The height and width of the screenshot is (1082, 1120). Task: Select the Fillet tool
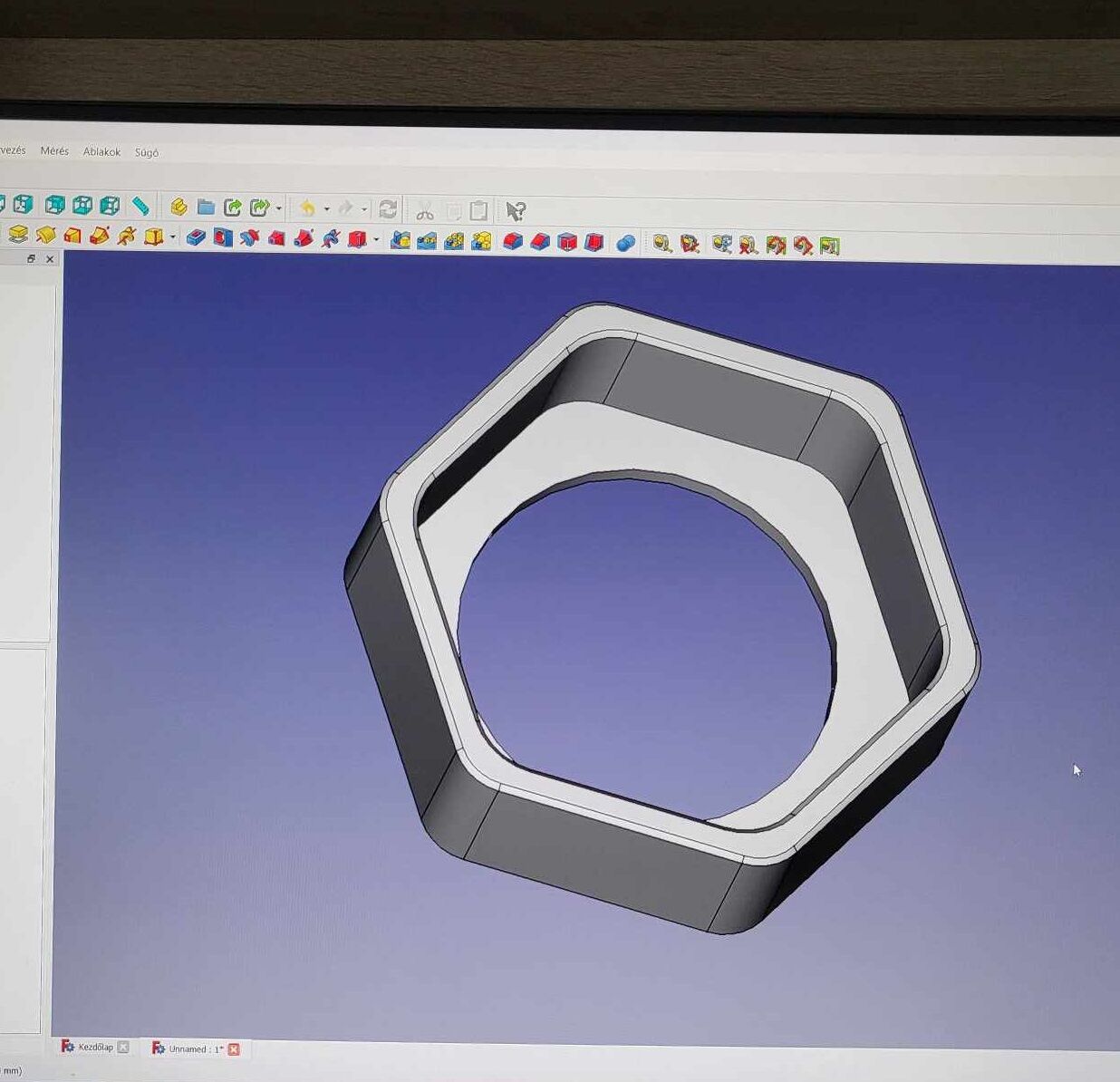[513, 242]
